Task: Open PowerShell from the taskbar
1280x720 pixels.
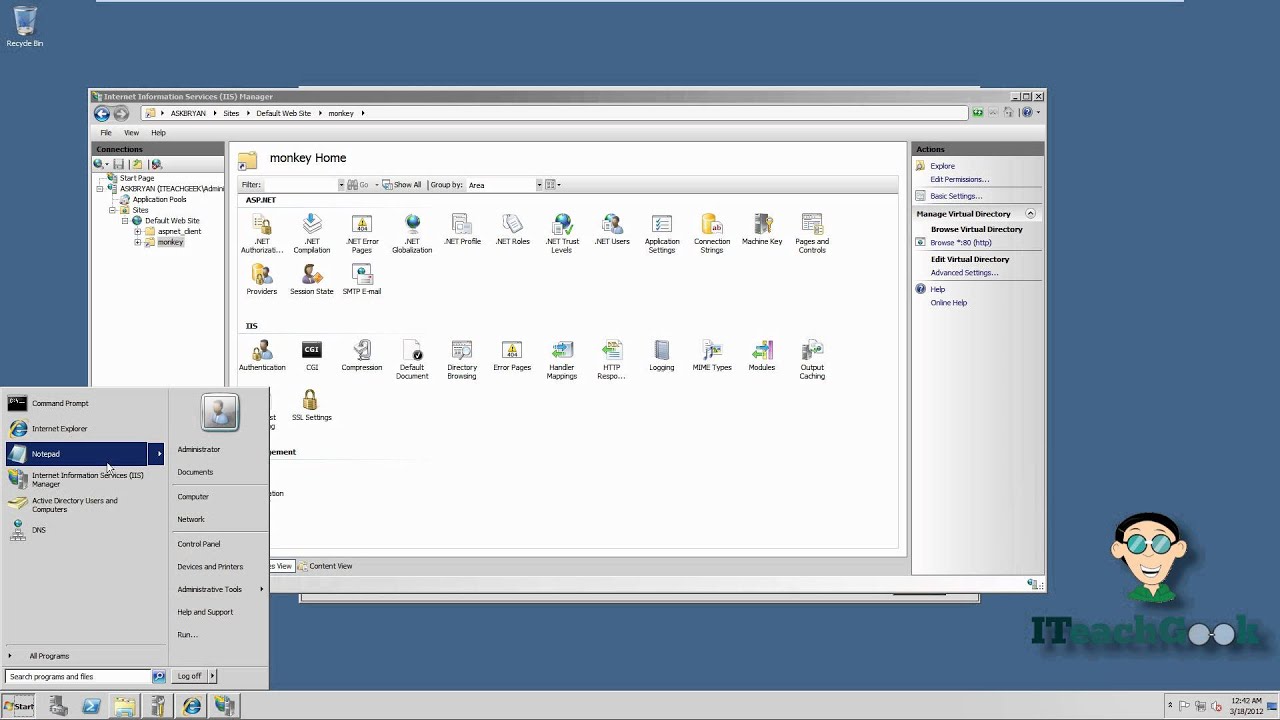Action: pos(91,706)
